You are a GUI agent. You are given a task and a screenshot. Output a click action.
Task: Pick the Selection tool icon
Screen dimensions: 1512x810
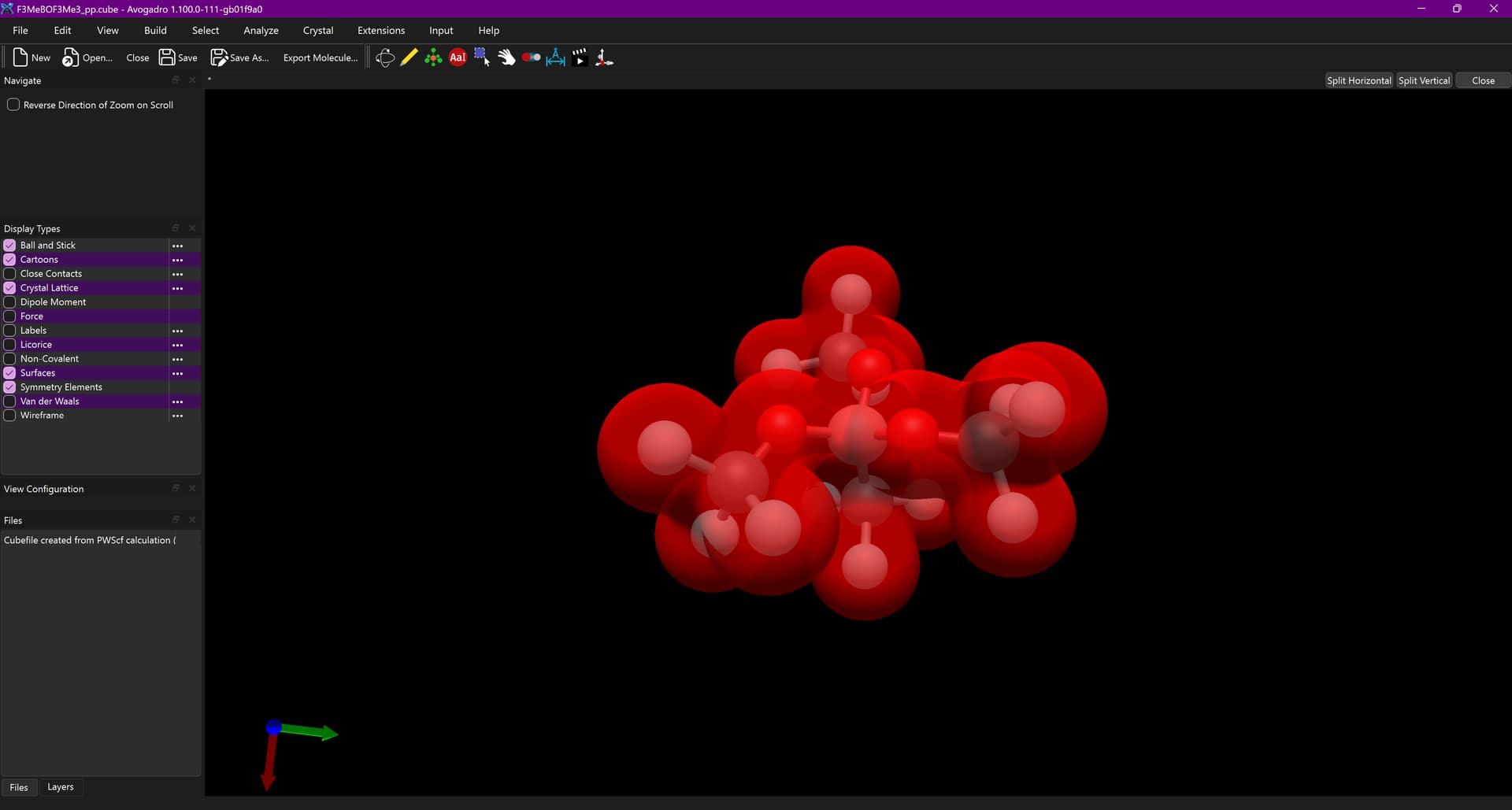482,57
